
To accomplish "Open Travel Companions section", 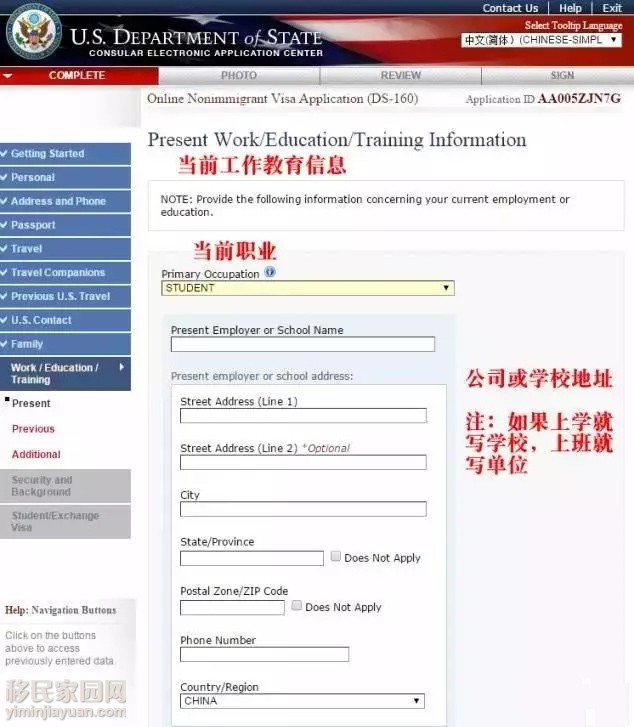I will (65, 273).
